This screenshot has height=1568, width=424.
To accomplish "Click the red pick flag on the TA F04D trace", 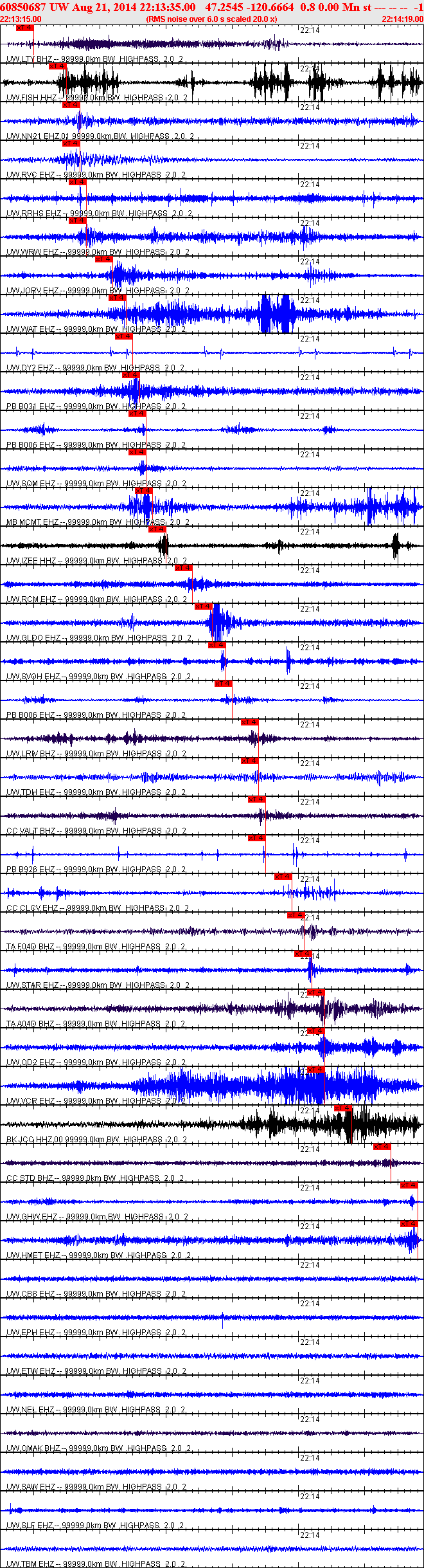I will click(296, 915).
